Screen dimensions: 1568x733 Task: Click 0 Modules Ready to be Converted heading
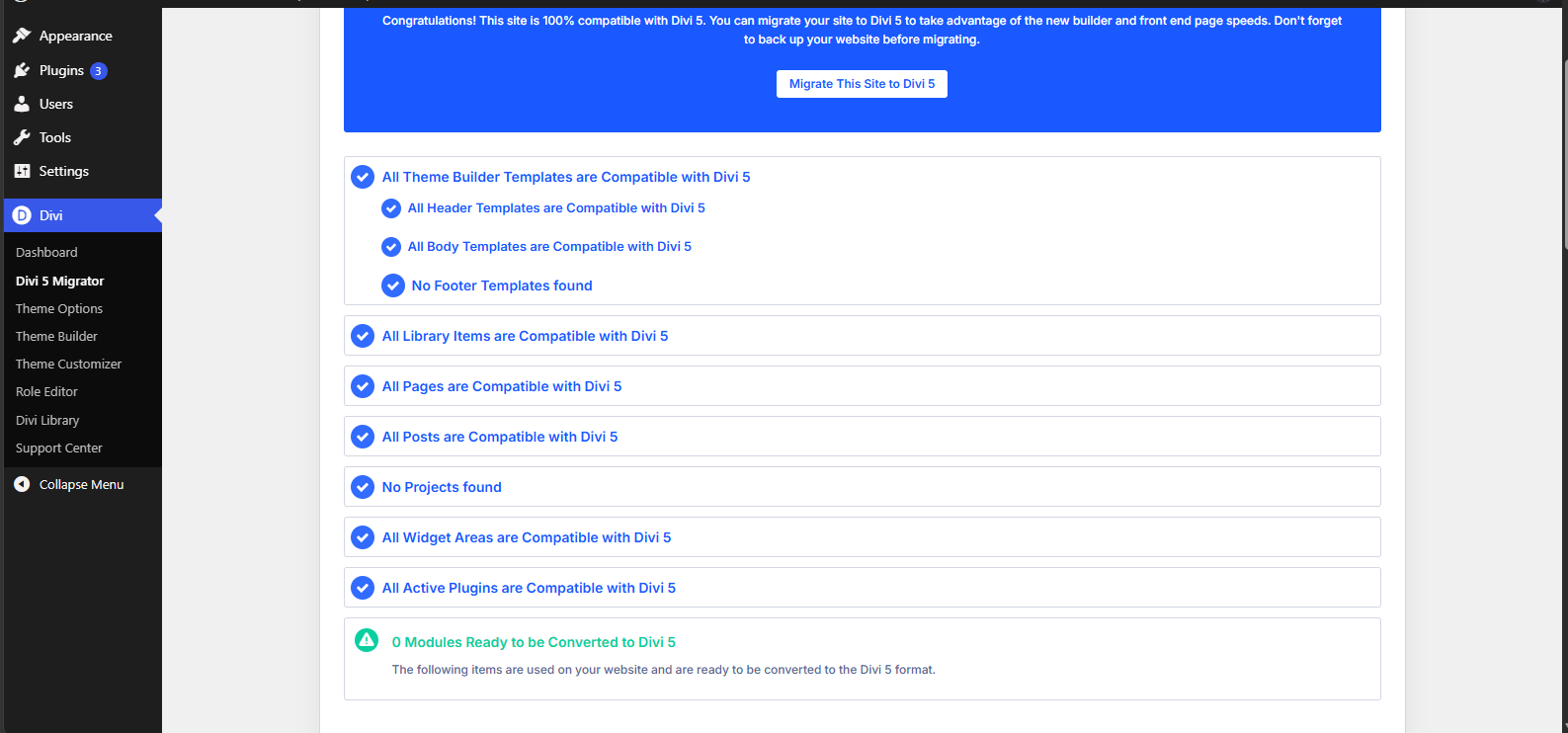pyautogui.click(x=534, y=642)
